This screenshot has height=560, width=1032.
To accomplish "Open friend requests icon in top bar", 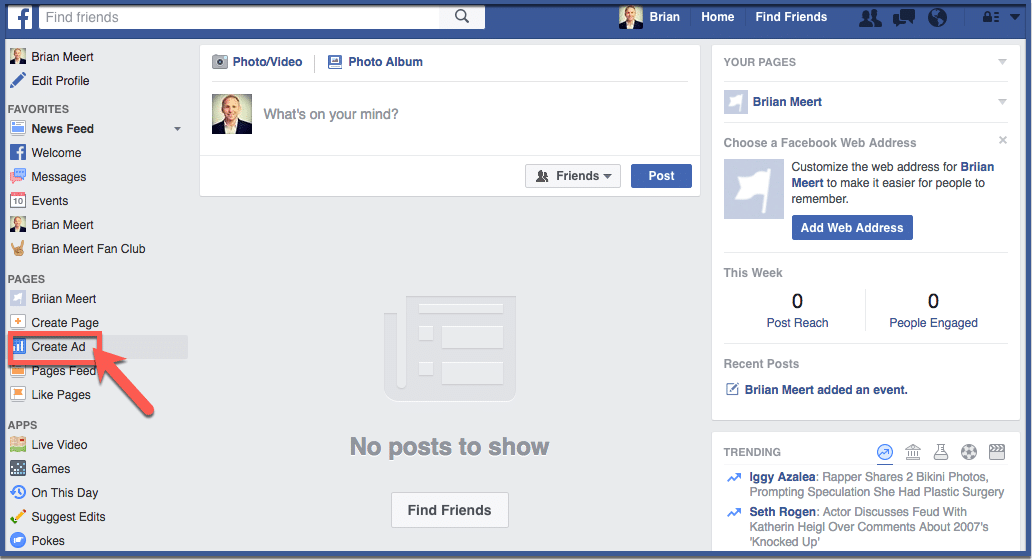I will click(x=870, y=17).
